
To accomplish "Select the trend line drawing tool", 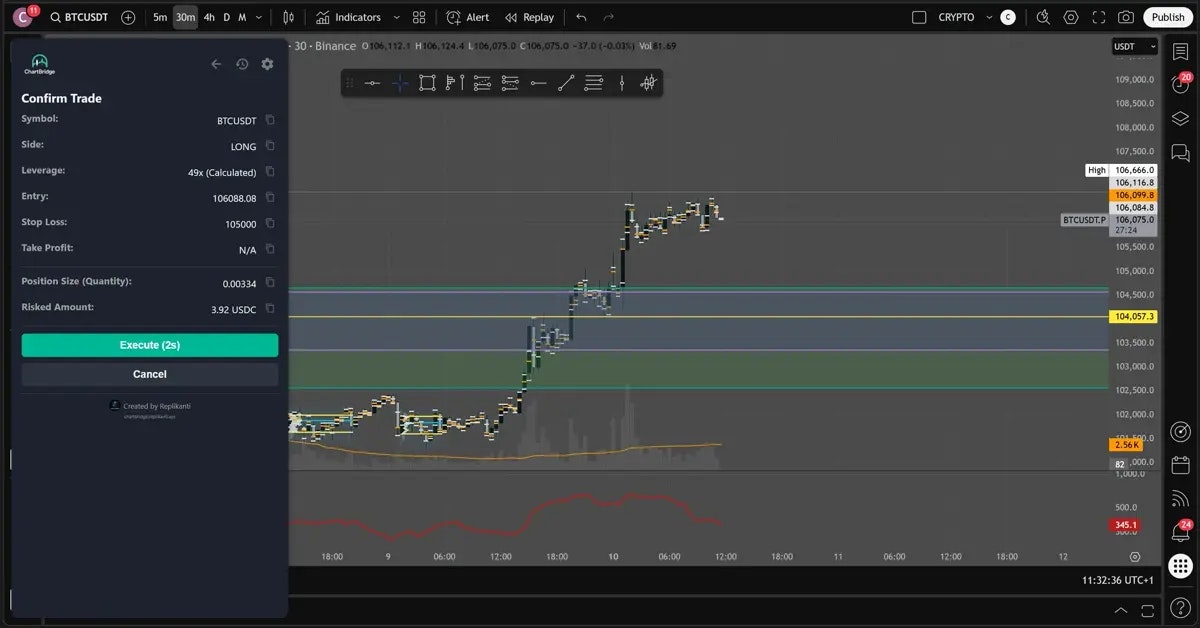I will point(564,83).
